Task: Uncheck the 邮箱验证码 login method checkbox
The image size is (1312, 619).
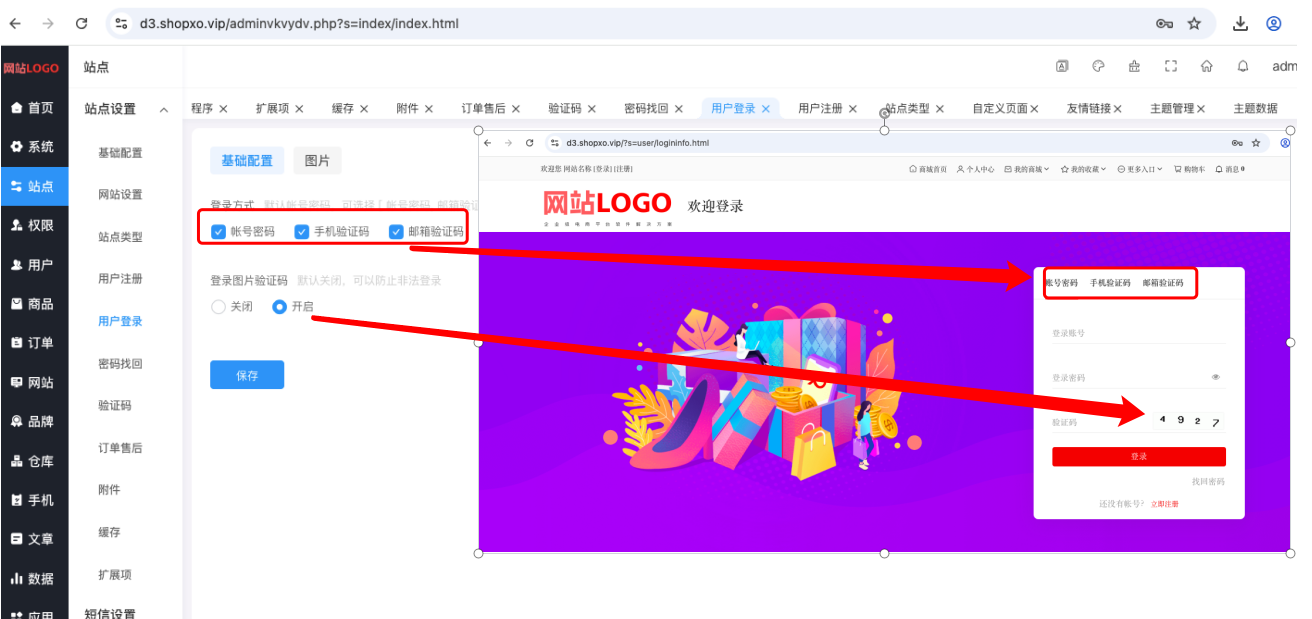Action: point(396,232)
